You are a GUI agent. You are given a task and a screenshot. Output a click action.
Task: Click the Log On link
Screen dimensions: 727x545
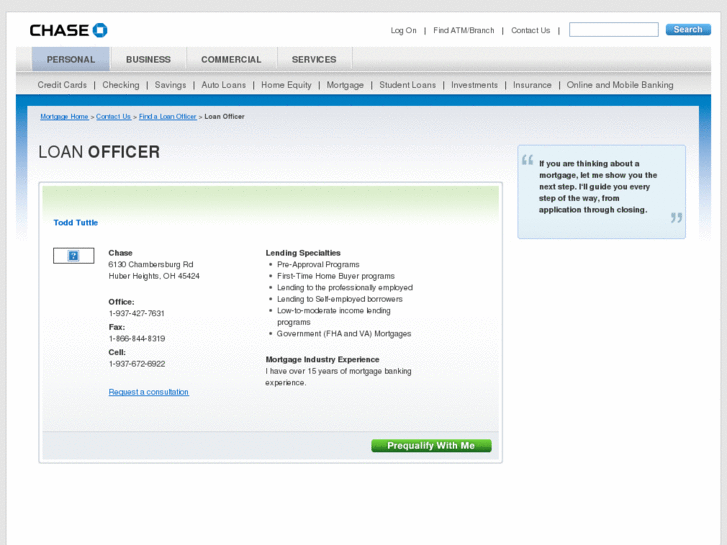pos(403,30)
